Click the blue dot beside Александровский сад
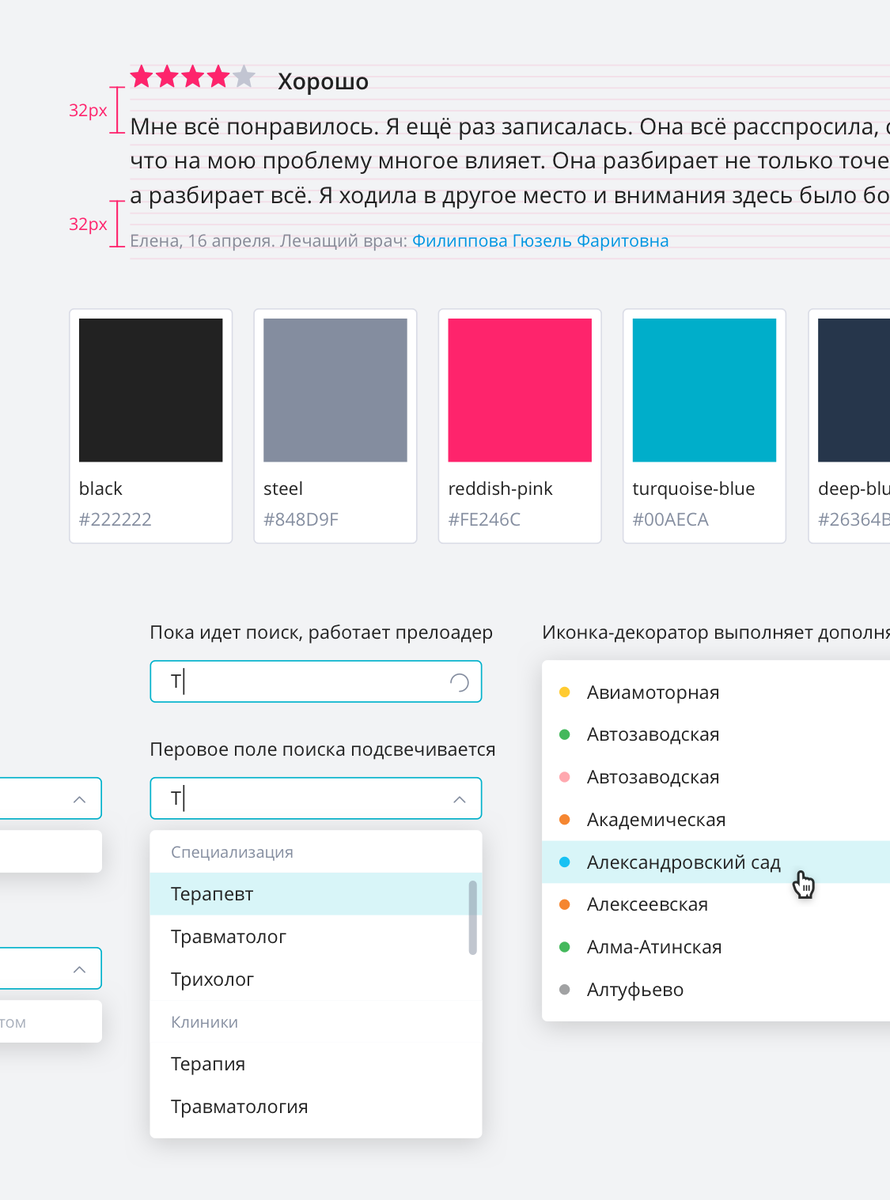The image size is (890, 1200). click(x=564, y=862)
